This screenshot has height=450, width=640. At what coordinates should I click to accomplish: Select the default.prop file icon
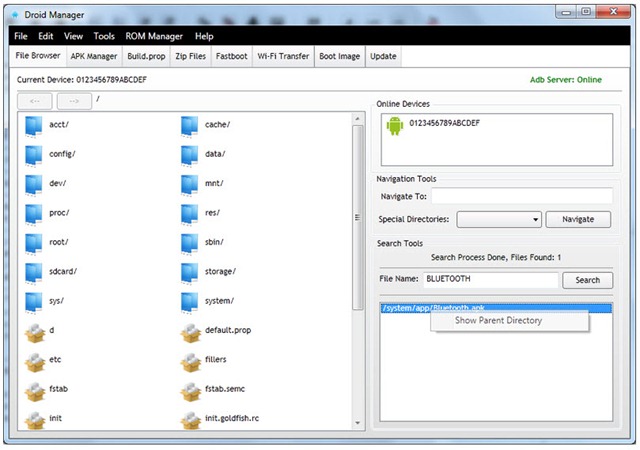point(191,333)
